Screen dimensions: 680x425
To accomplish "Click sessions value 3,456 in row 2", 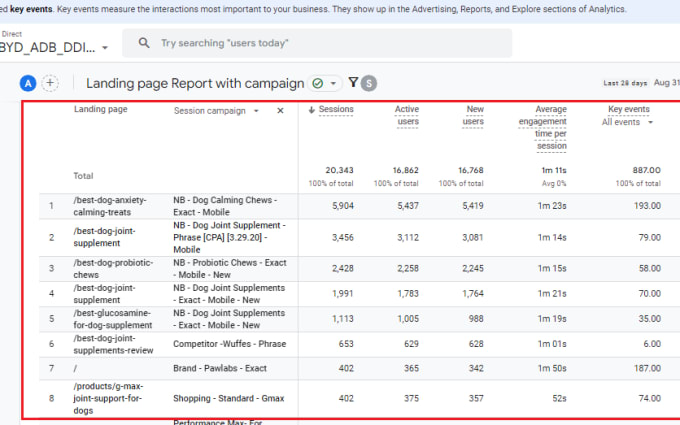I will tap(343, 237).
